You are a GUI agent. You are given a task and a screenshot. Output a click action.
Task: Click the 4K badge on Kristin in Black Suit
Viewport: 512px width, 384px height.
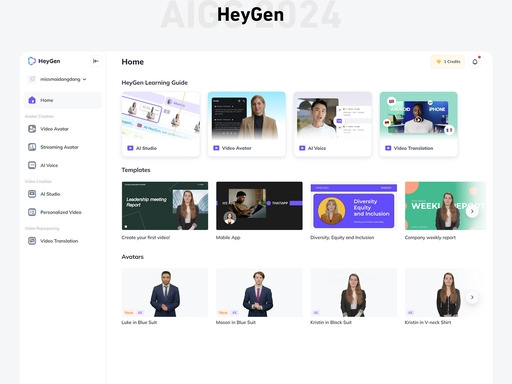click(x=316, y=313)
